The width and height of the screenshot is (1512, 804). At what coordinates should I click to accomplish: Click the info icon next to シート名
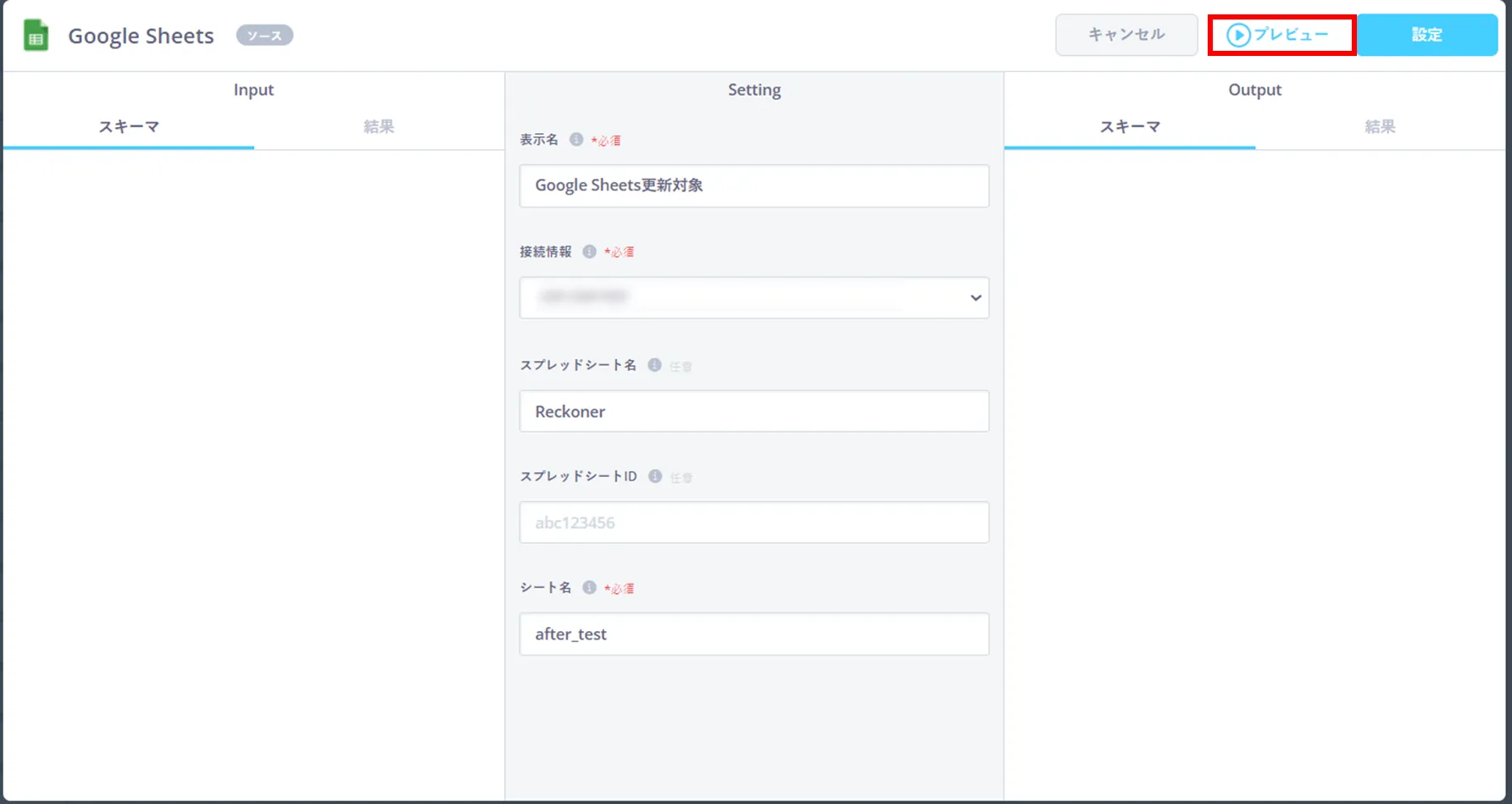pos(589,587)
